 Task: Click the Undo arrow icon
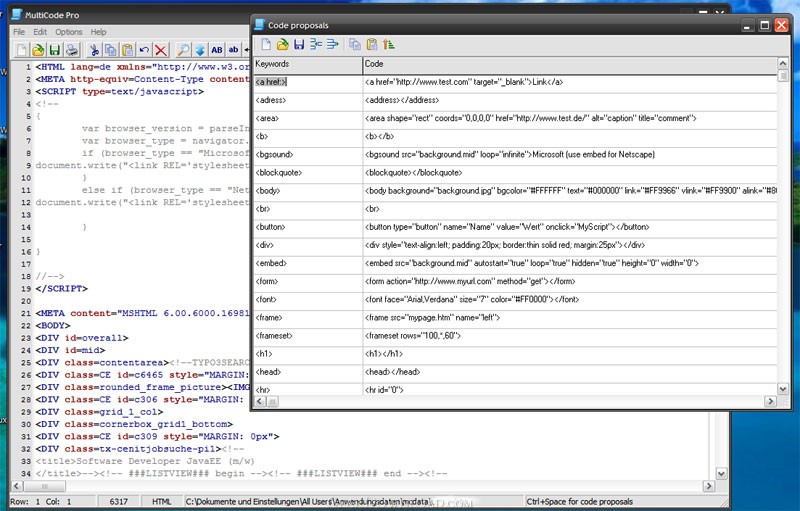[x=144, y=50]
